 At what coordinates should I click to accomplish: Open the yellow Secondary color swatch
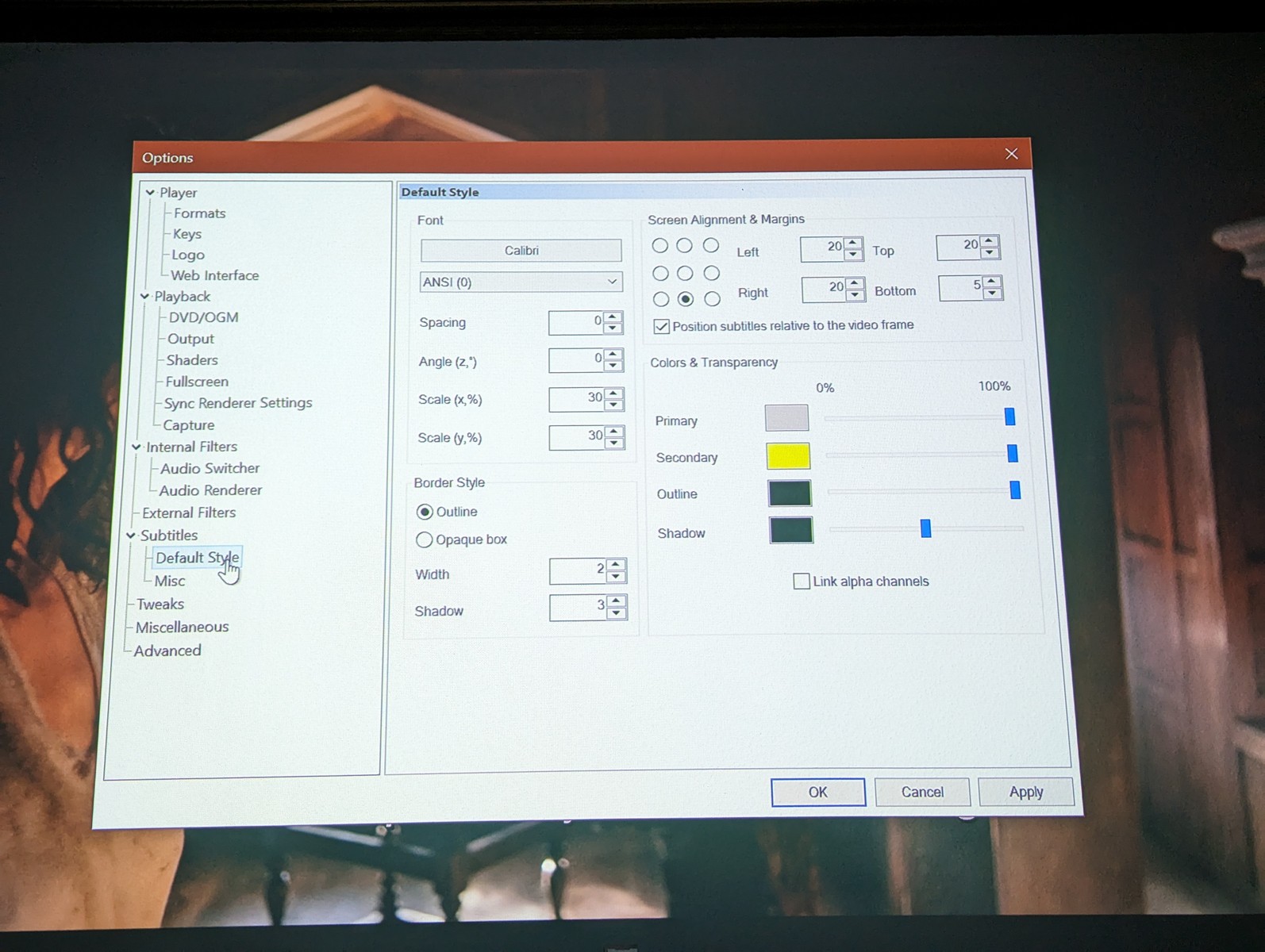[788, 455]
